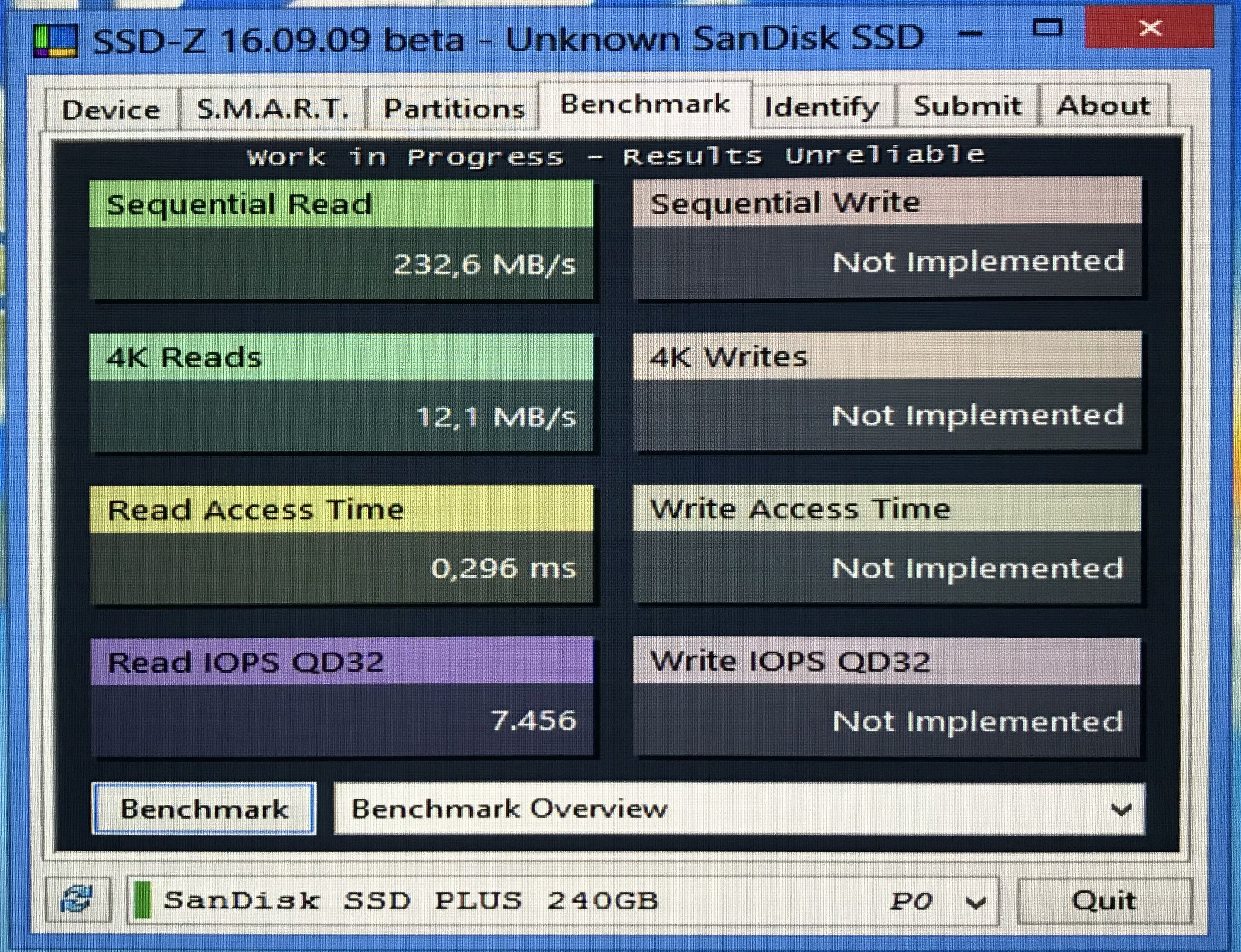This screenshot has height=952, width=1241.
Task: Select the Identify tab
Action: (x=822, y=106)
